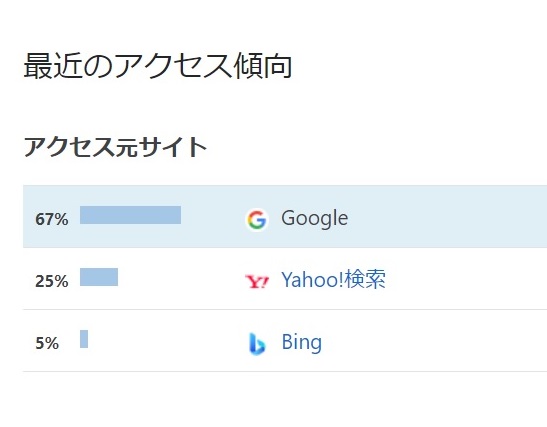The image size is (547, 427).
Task: Click the 25% percentage label
Action: [52, 281]
